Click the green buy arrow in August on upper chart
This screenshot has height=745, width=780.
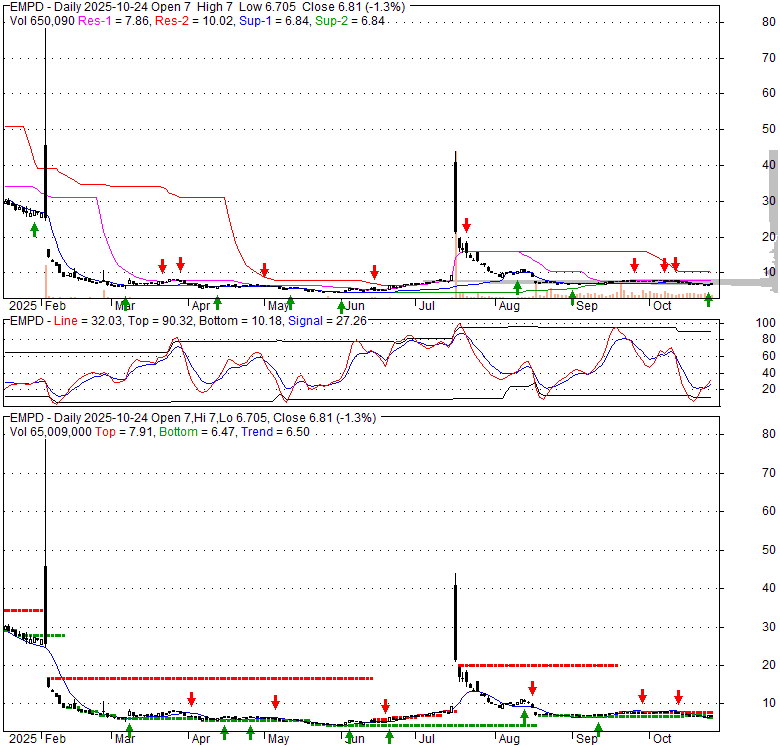coord(517,287)
